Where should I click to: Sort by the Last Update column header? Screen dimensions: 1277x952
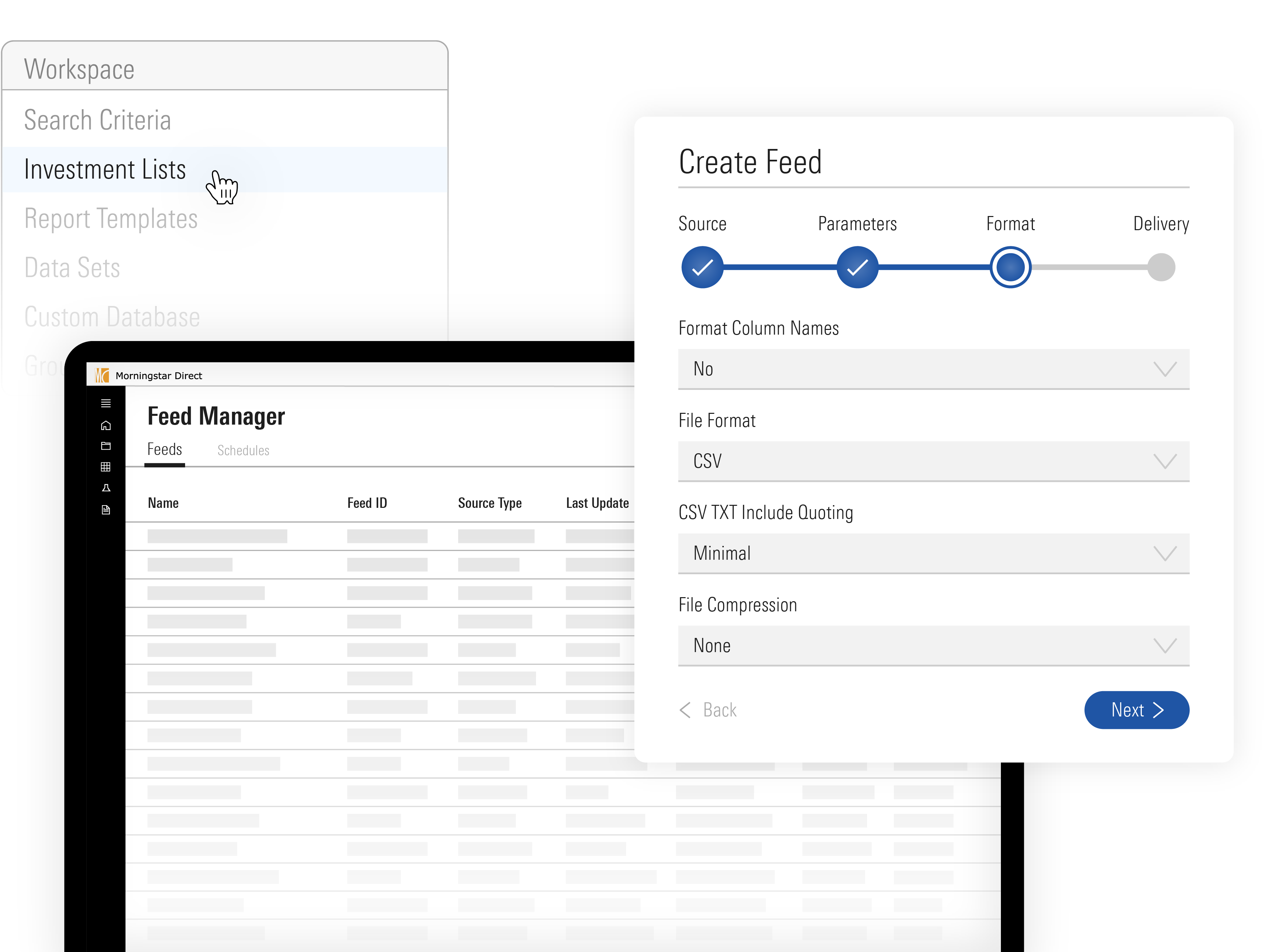tap(597, 503)
